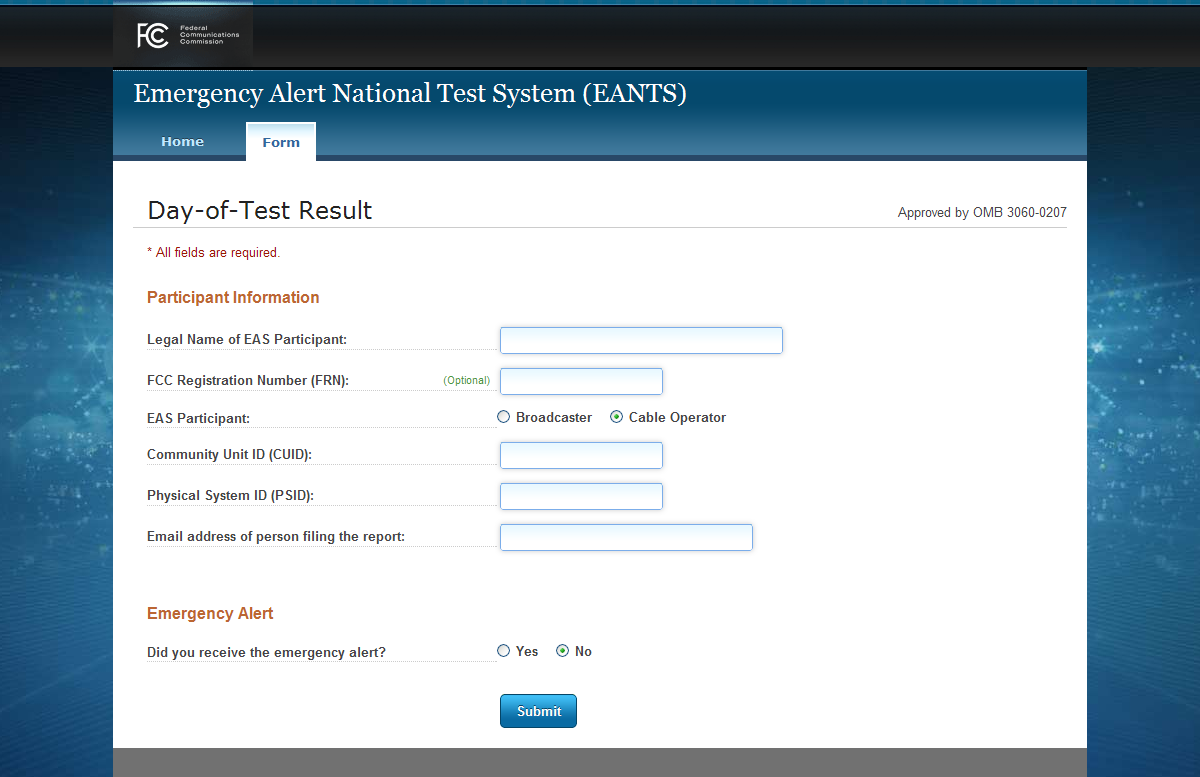Choose No for emergency alert received
Image resolution: width=1200 pixels, height=777 pixels.
pos(563,651)
